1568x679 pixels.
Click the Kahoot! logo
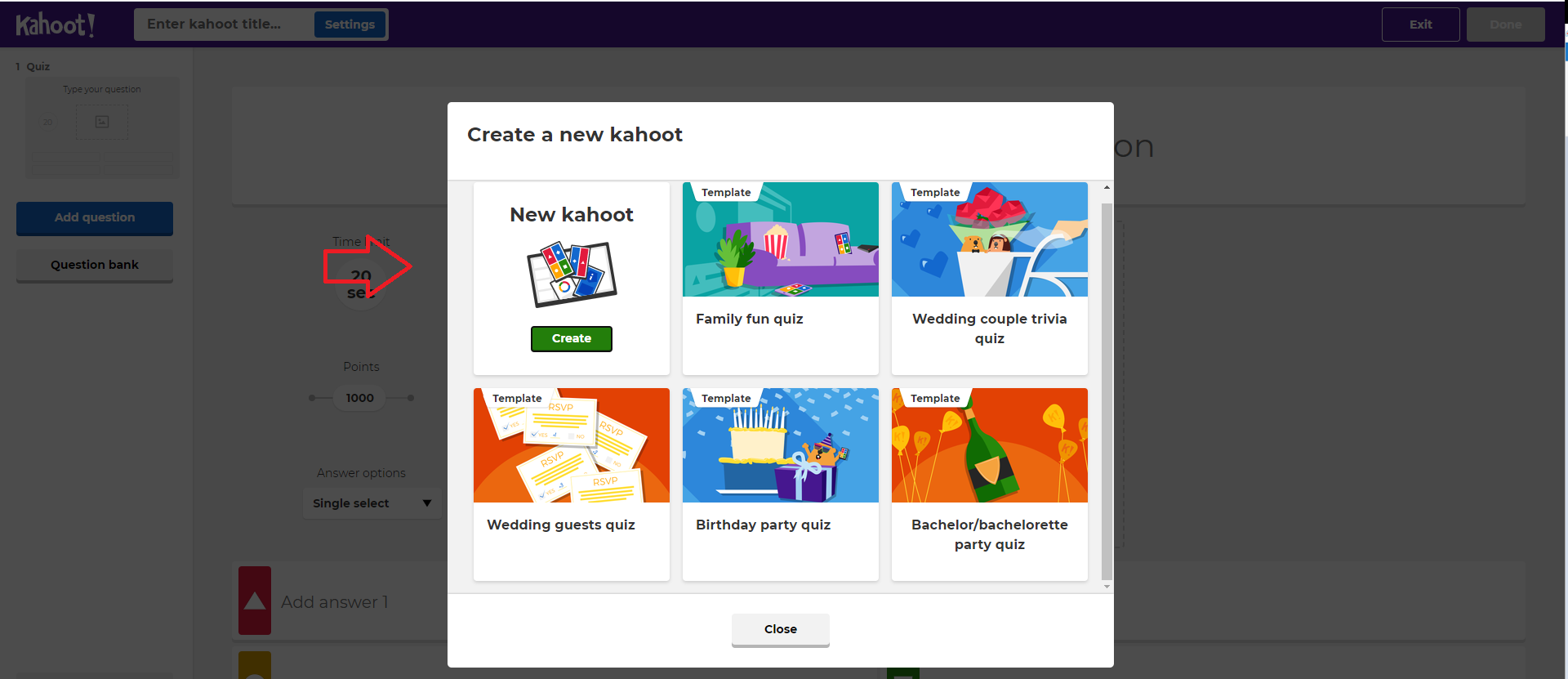tap(56, 25)
